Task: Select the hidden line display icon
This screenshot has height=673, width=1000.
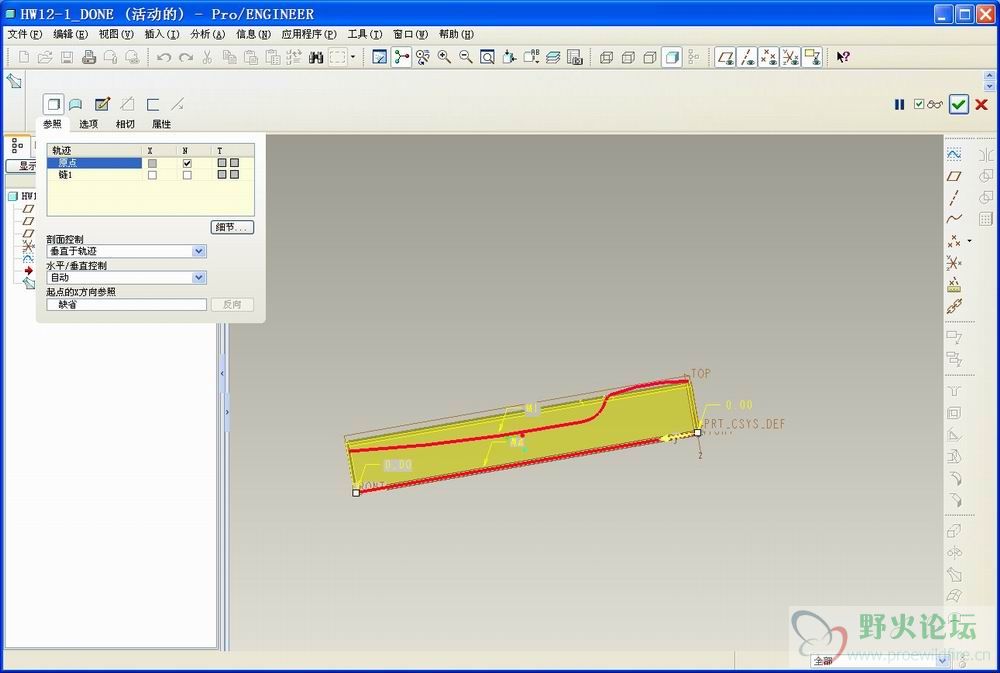Action: pos(628,57)
